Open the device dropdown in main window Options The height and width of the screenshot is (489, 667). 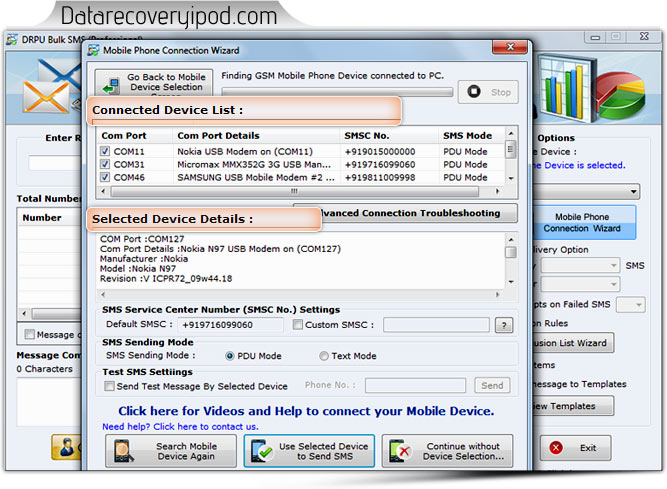pos(633,192)
